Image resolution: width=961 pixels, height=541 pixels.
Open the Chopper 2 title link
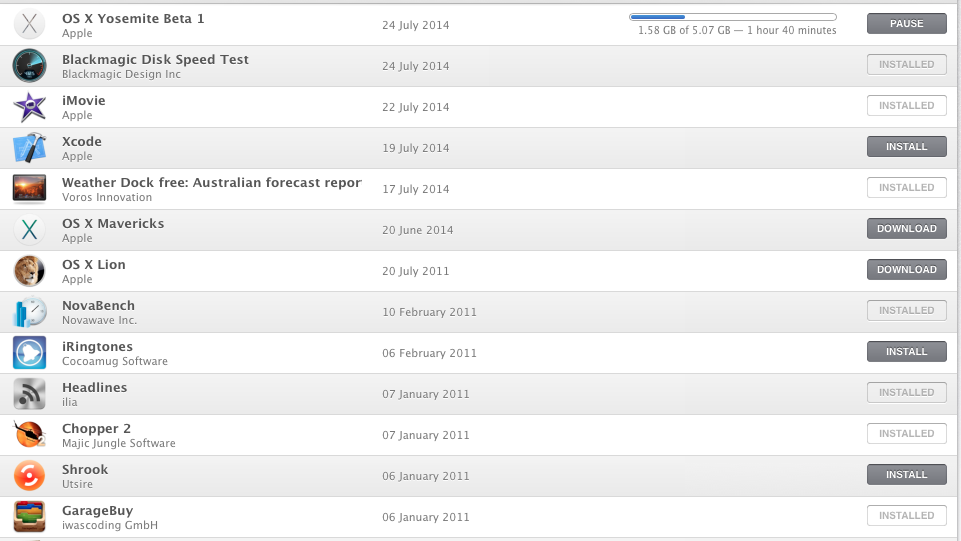point(96,428)
